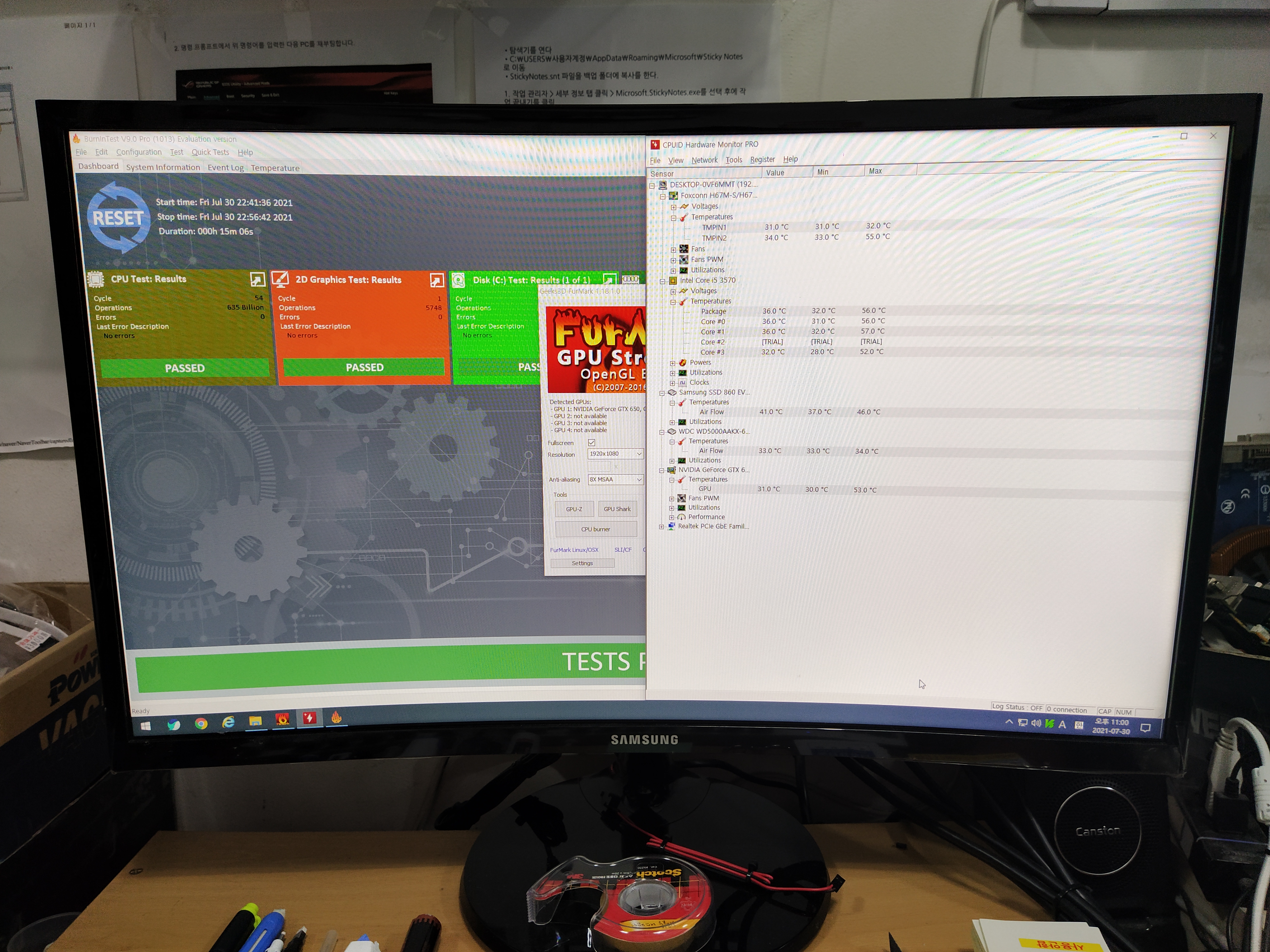Switch to System Information tab
Image resolution: width=1270 pixels, height=952 pixels.
[163, 167]
